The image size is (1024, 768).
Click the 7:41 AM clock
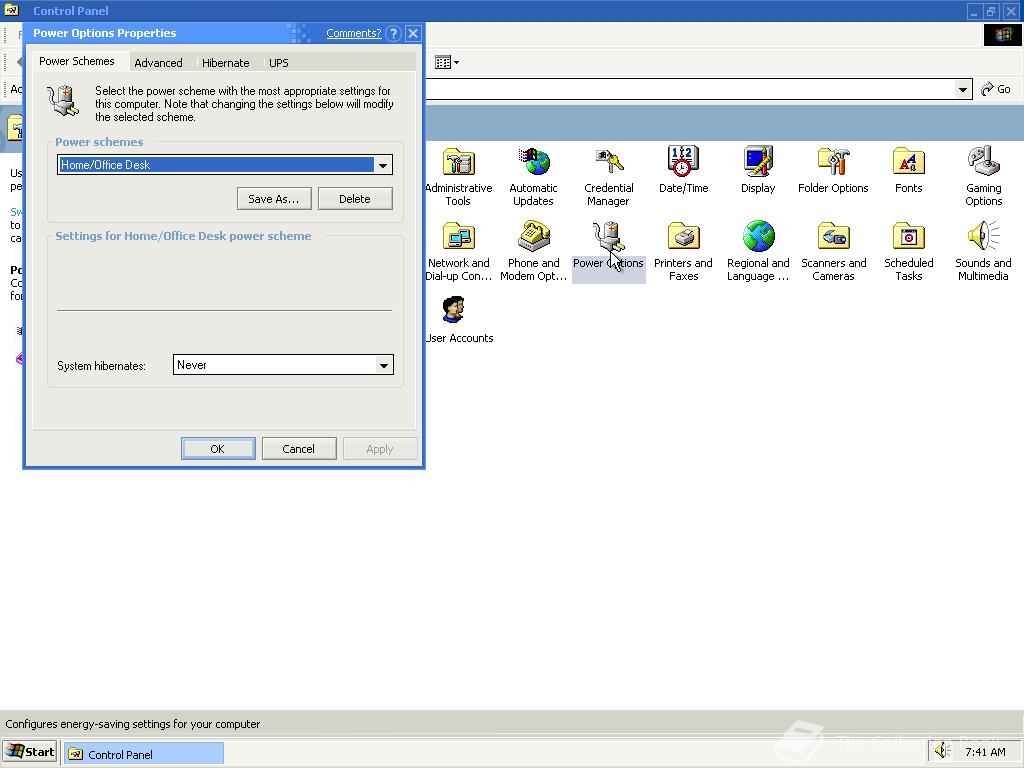pos(985,752)
